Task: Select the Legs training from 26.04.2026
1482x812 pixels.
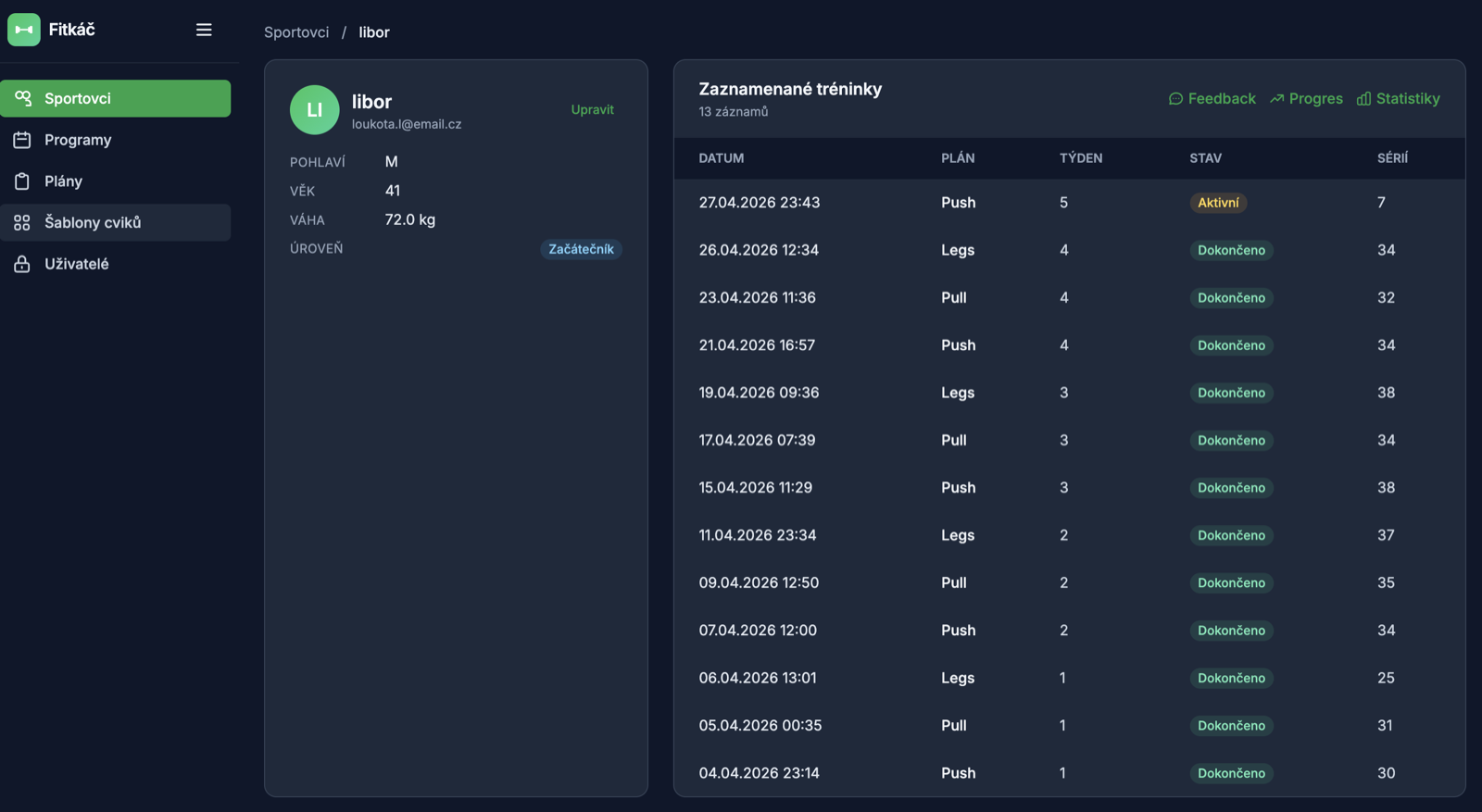Action: (1070, 250)
